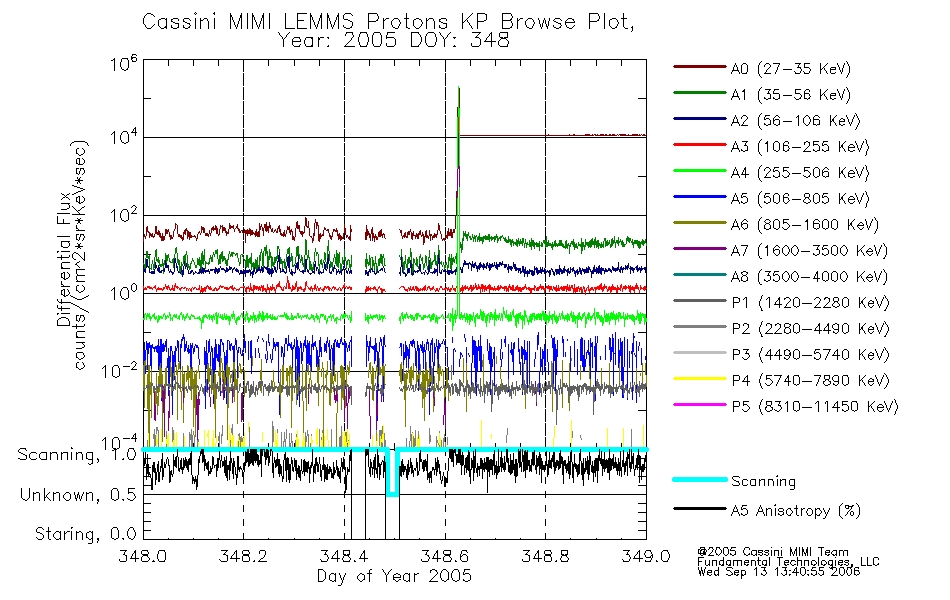Click the 'Year: 2005 DOY: 348' subtitle
Screen dimensions: 950x600
394,41
